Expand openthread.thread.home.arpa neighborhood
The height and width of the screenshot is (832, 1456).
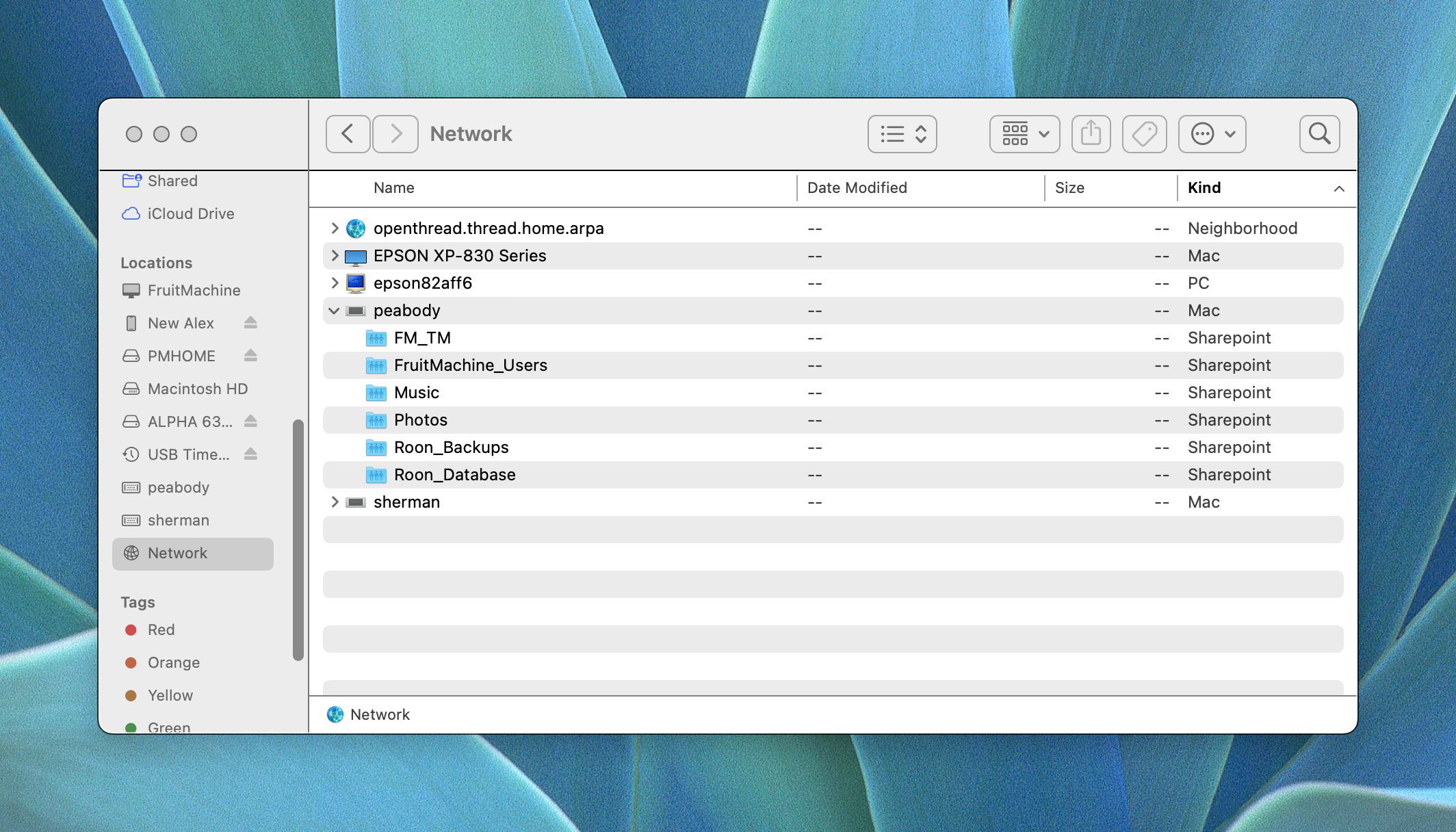pos(334,229)
